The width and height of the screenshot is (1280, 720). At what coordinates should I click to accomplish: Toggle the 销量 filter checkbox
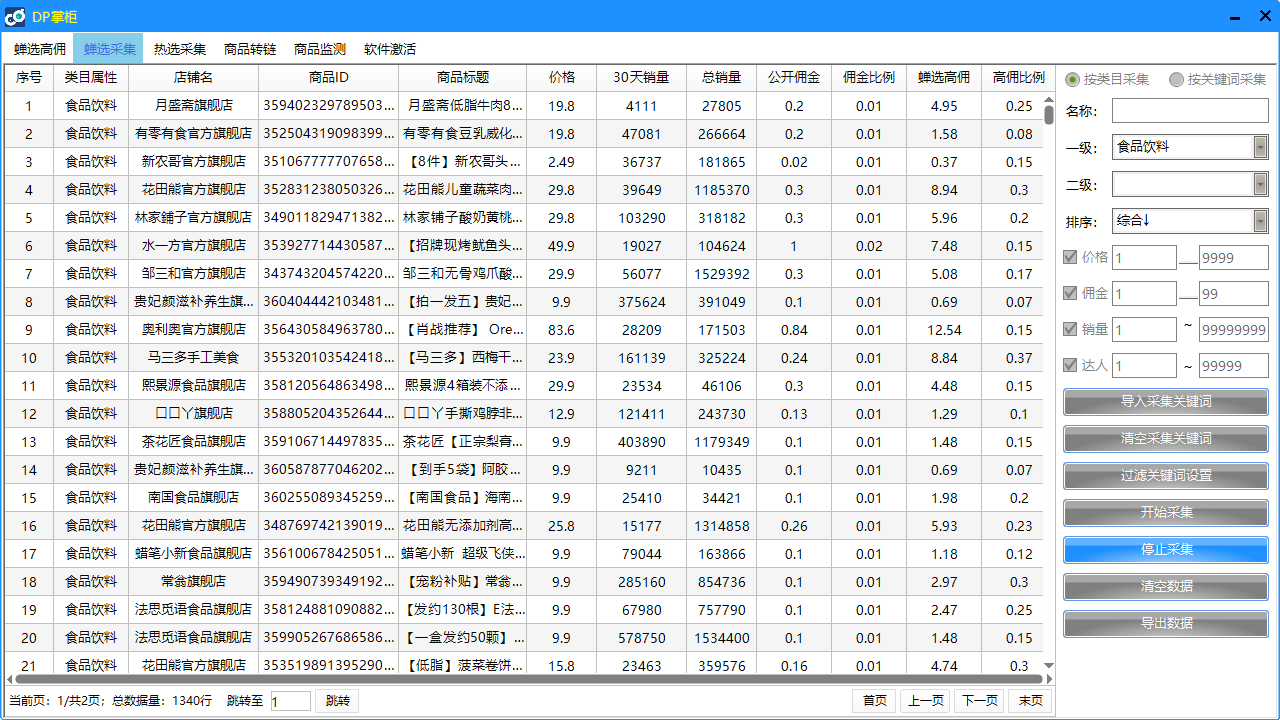click(1070, 329)
